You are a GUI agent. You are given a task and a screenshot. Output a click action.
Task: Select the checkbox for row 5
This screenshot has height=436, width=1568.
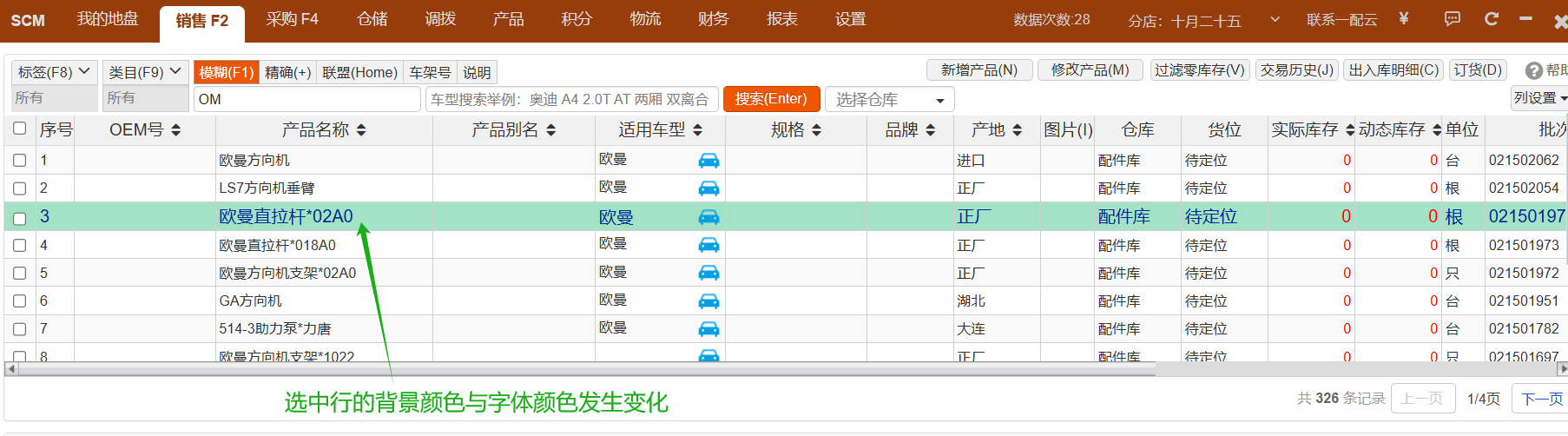coord(20,274)
